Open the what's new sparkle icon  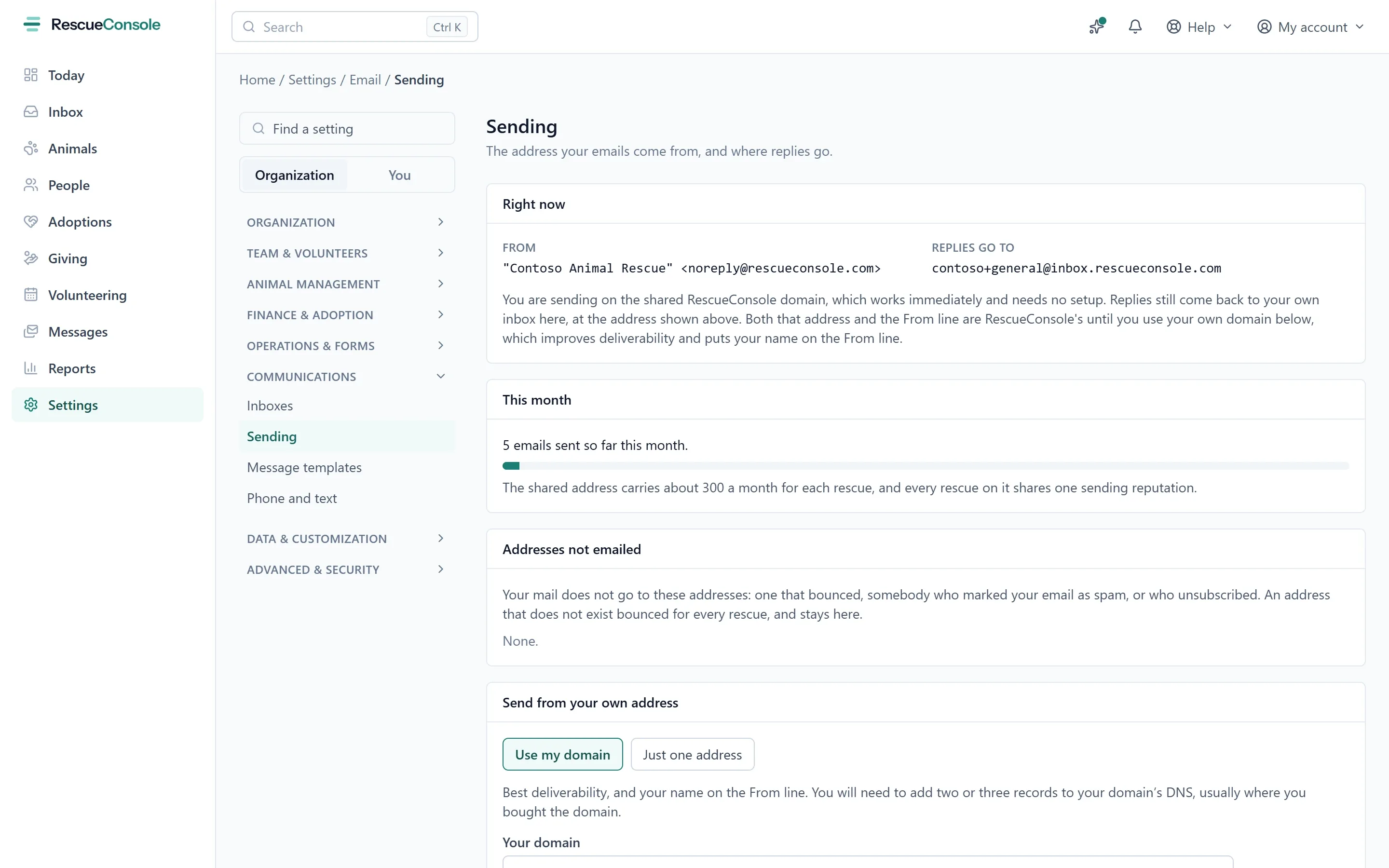coord(1097,27)
